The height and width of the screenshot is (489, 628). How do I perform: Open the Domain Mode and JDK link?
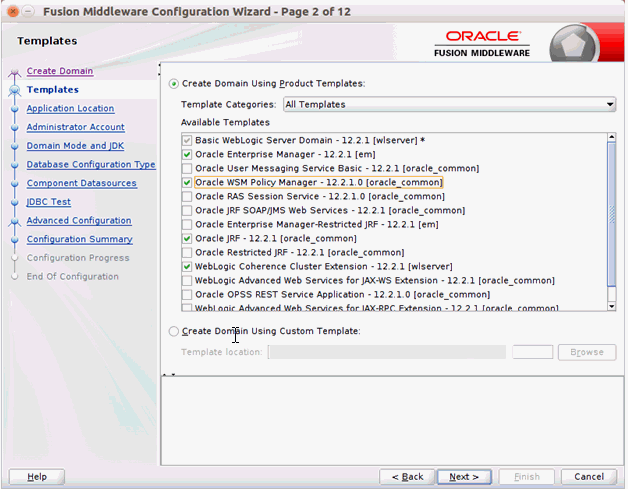(x=75, y=146)
